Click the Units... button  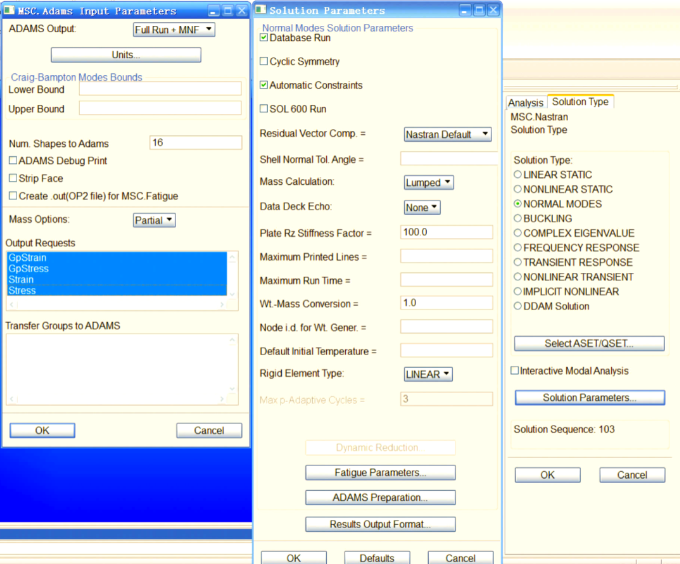(x=126, y=55)
